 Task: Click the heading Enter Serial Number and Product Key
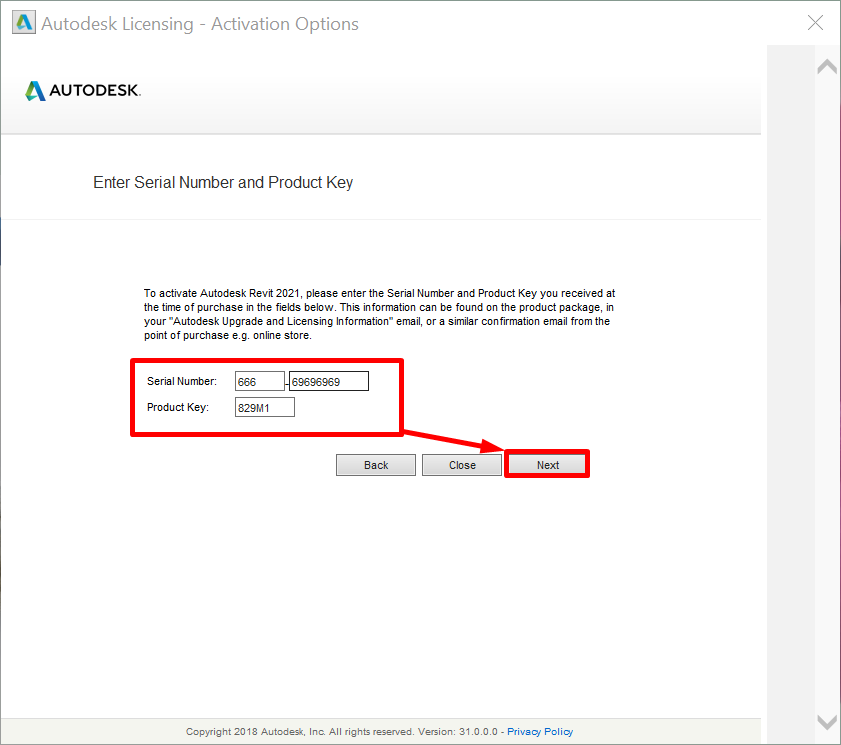pos(223,182)
